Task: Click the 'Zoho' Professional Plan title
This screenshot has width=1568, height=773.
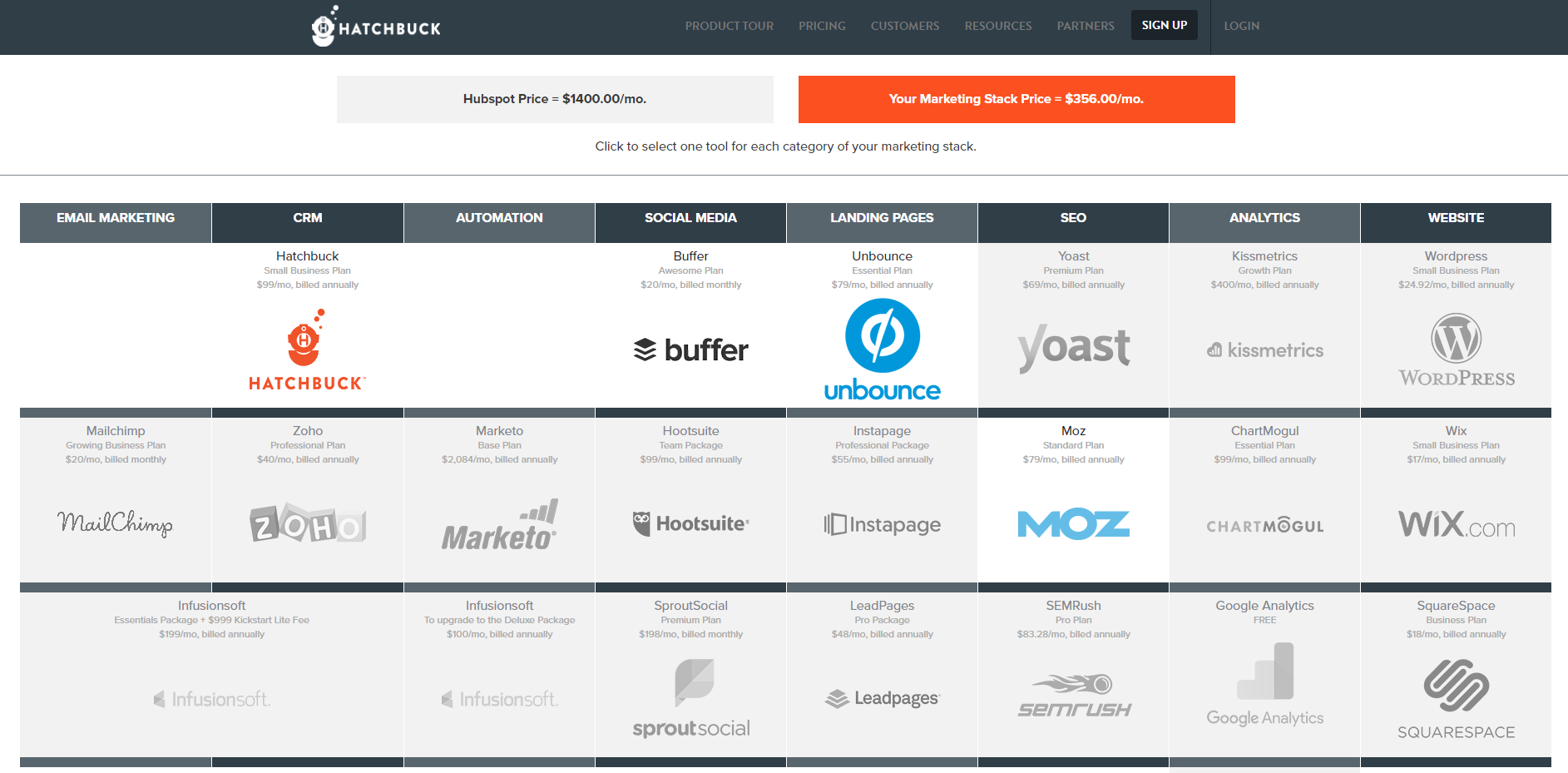Action: pos(308,431)
